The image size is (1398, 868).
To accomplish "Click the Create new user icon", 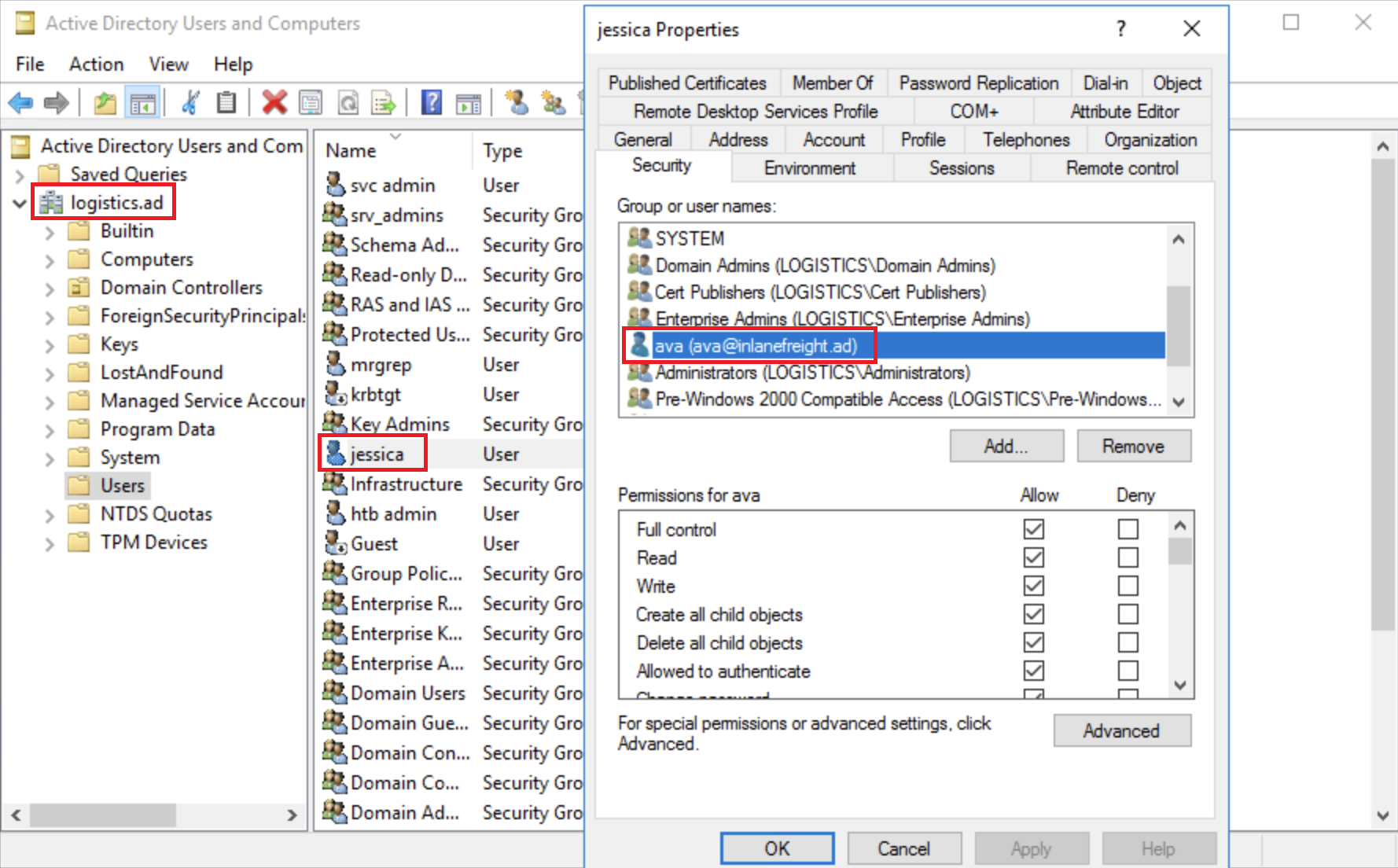I will (517, 103).
